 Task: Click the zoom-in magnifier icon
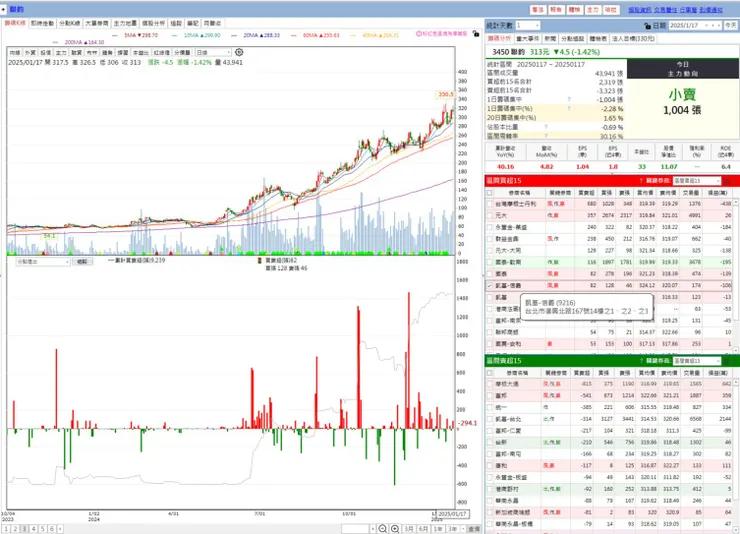tap(395, 529)
